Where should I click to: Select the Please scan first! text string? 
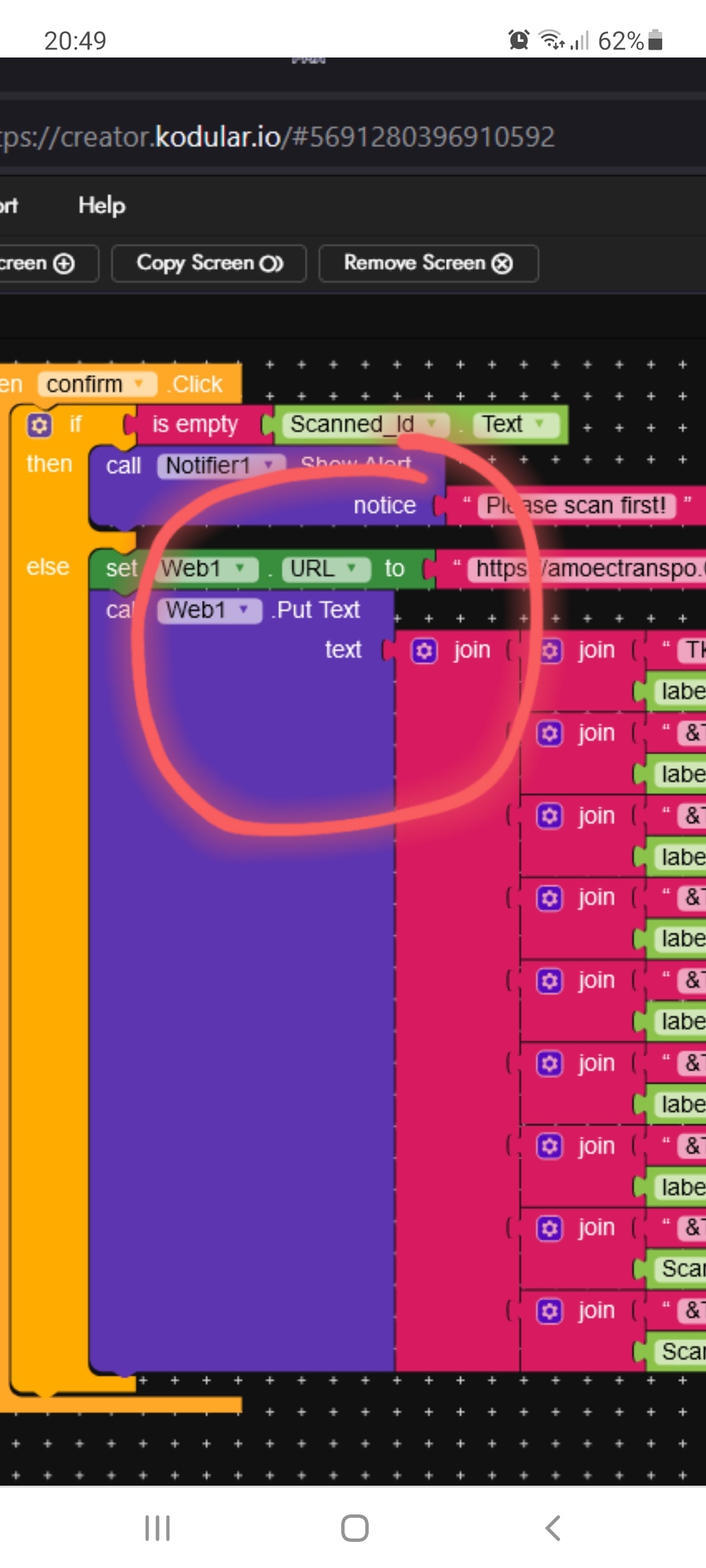[575, 505]
